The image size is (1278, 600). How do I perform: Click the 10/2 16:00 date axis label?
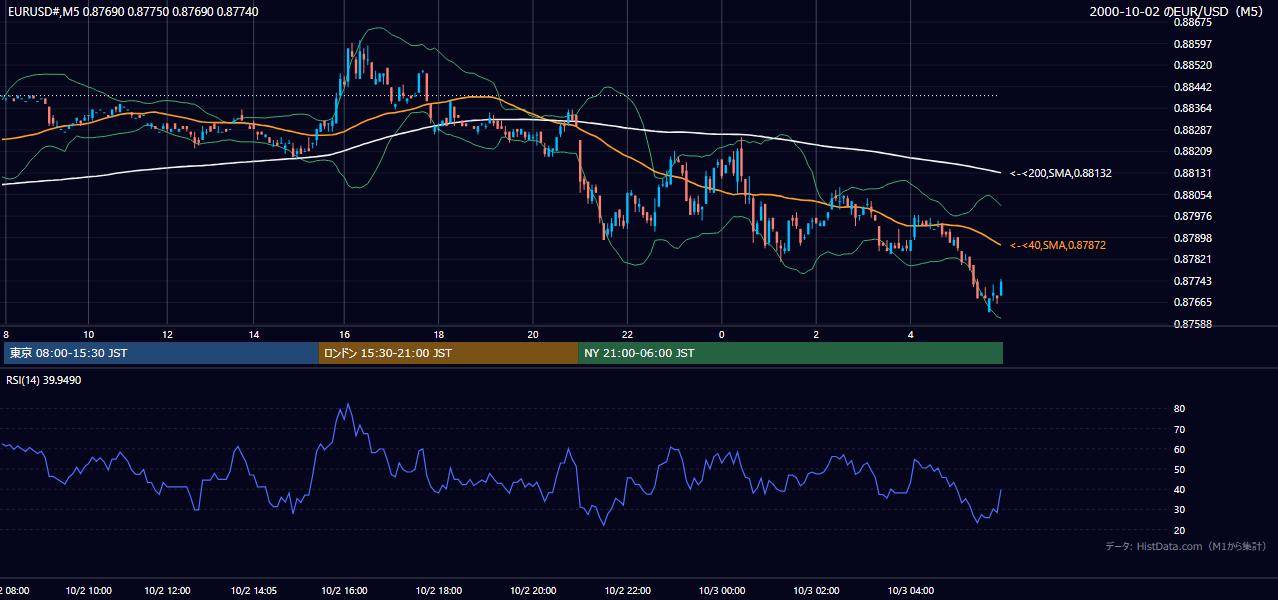345,590
